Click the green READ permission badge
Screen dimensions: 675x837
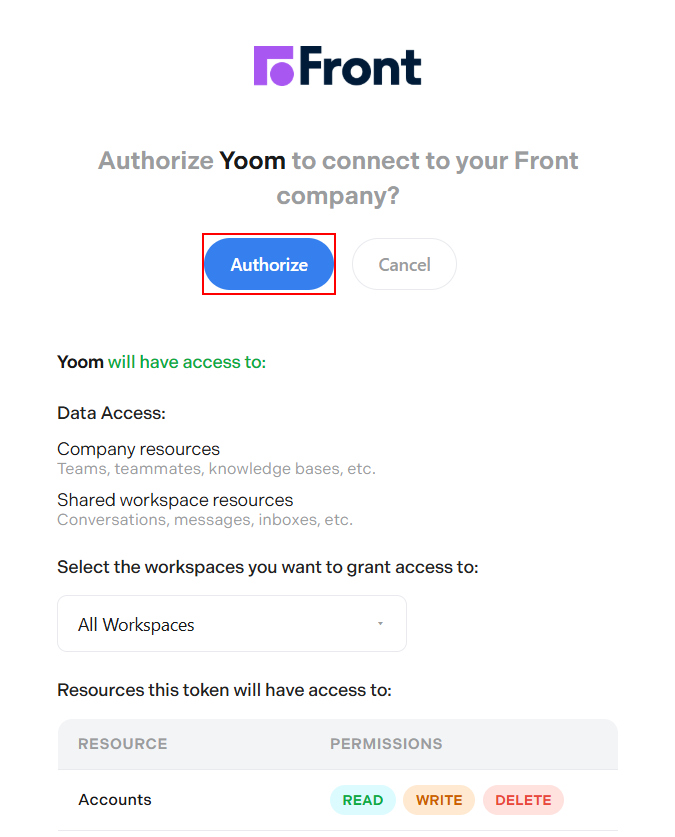pos(362,800)
